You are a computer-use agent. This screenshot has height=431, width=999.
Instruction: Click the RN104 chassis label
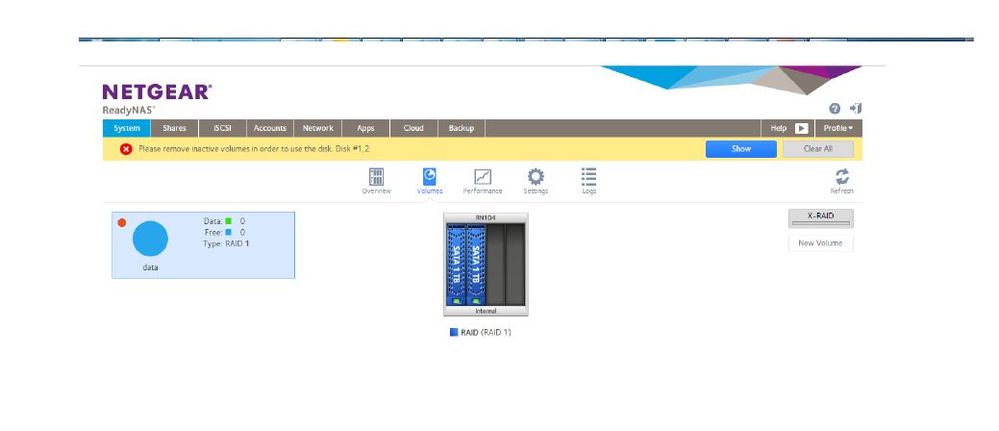(485, 218)
